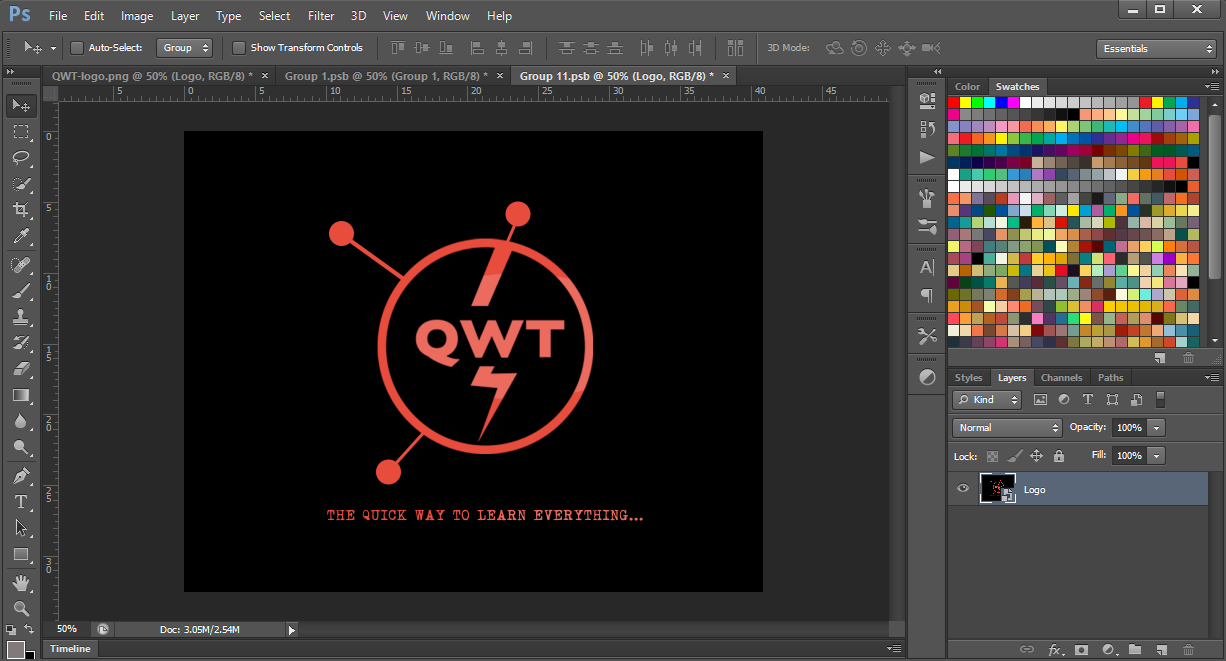Enable Auto-Select in the options bar
This screenshot has height=661, width=1226.
76,47
